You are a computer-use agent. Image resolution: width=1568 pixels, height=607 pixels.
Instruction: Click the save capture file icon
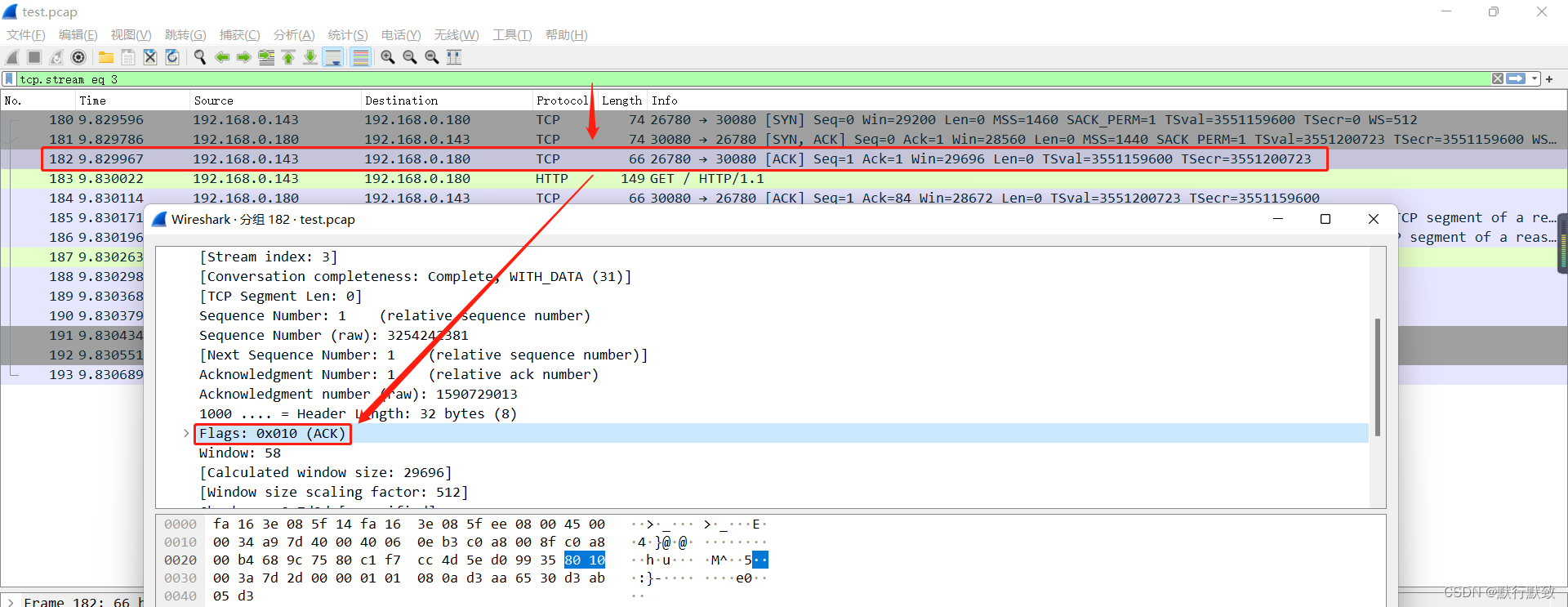point(128,57)
